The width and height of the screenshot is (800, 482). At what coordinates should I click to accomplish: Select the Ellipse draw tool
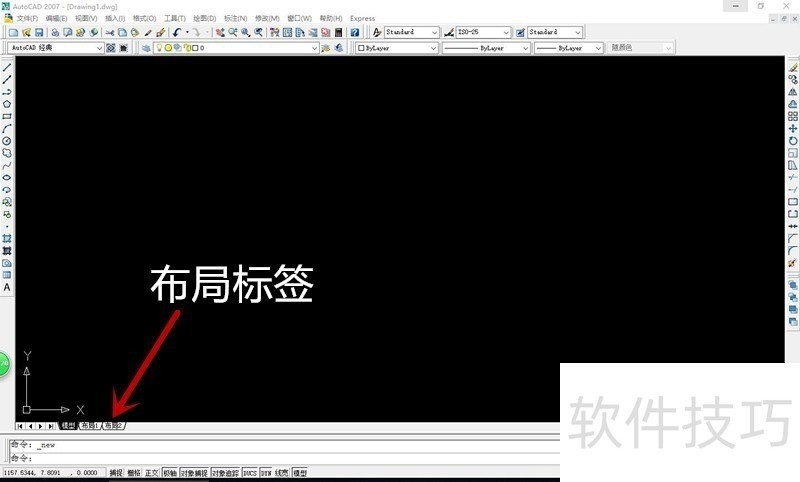point(7,177)
